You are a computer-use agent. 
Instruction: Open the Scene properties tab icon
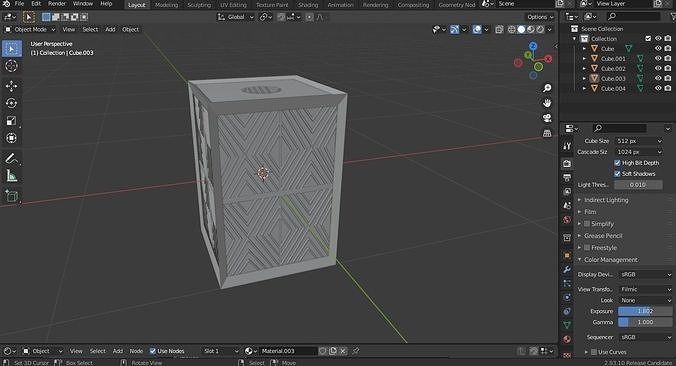[567, 206]
